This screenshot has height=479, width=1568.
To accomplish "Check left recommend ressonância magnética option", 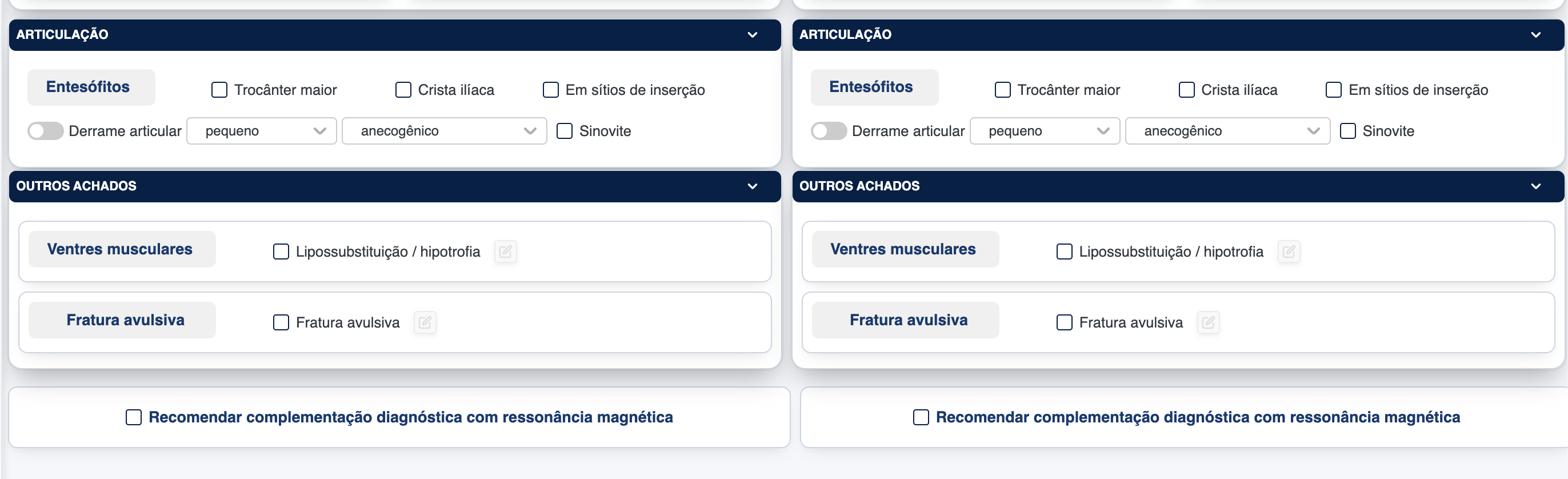I will pyautogui.click(x=133, y=417).
